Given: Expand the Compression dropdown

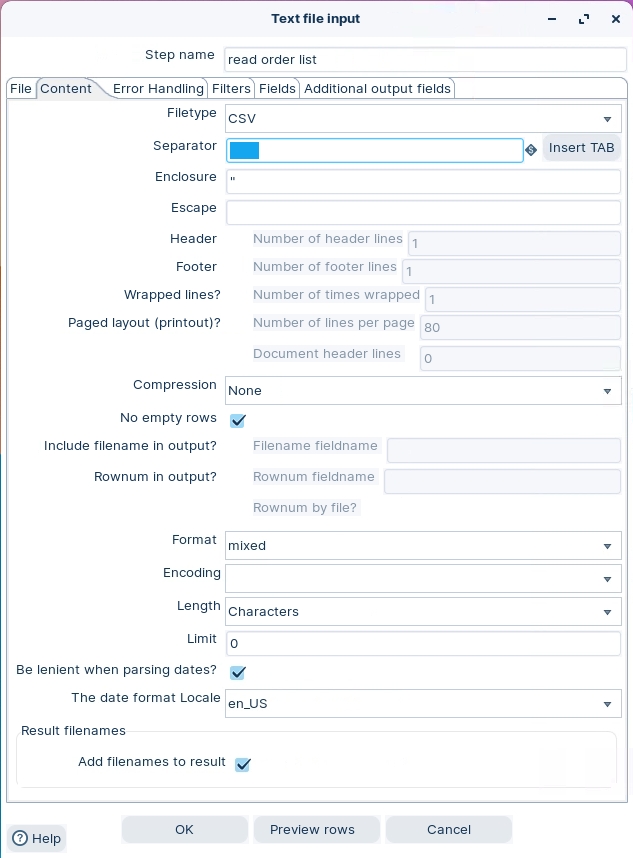Looking at the screenshot, I should tap(607, 391).
